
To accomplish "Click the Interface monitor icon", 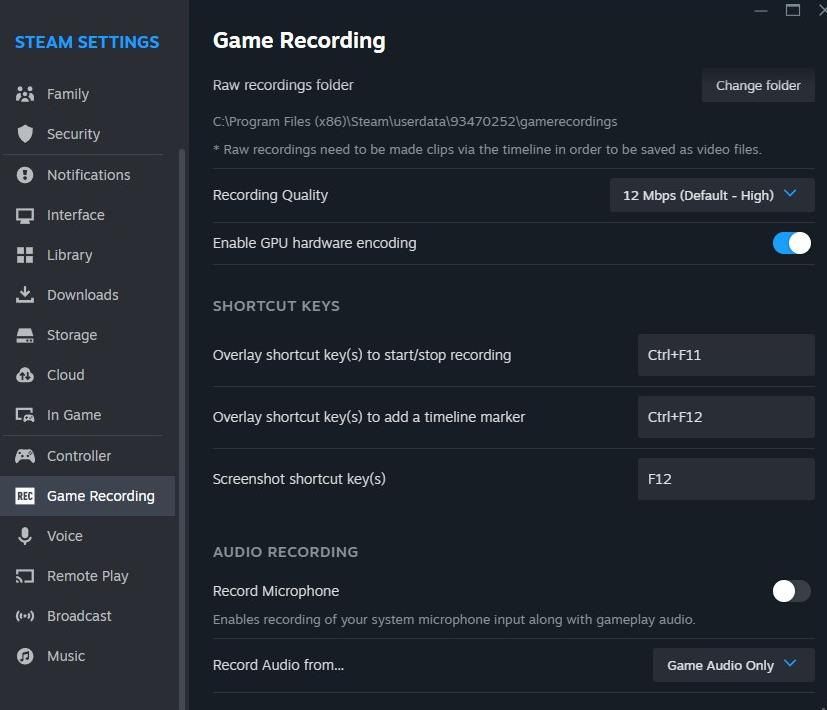I will click(25, 215).
